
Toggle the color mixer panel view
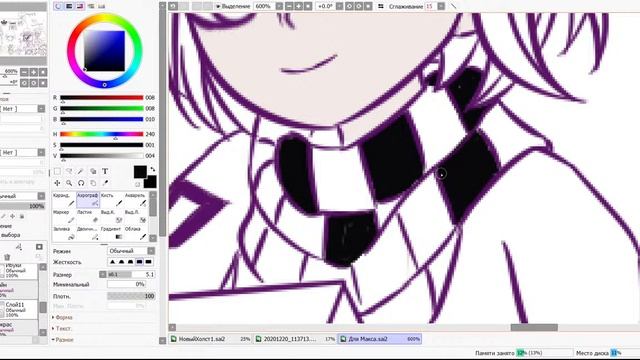[91, 6]
